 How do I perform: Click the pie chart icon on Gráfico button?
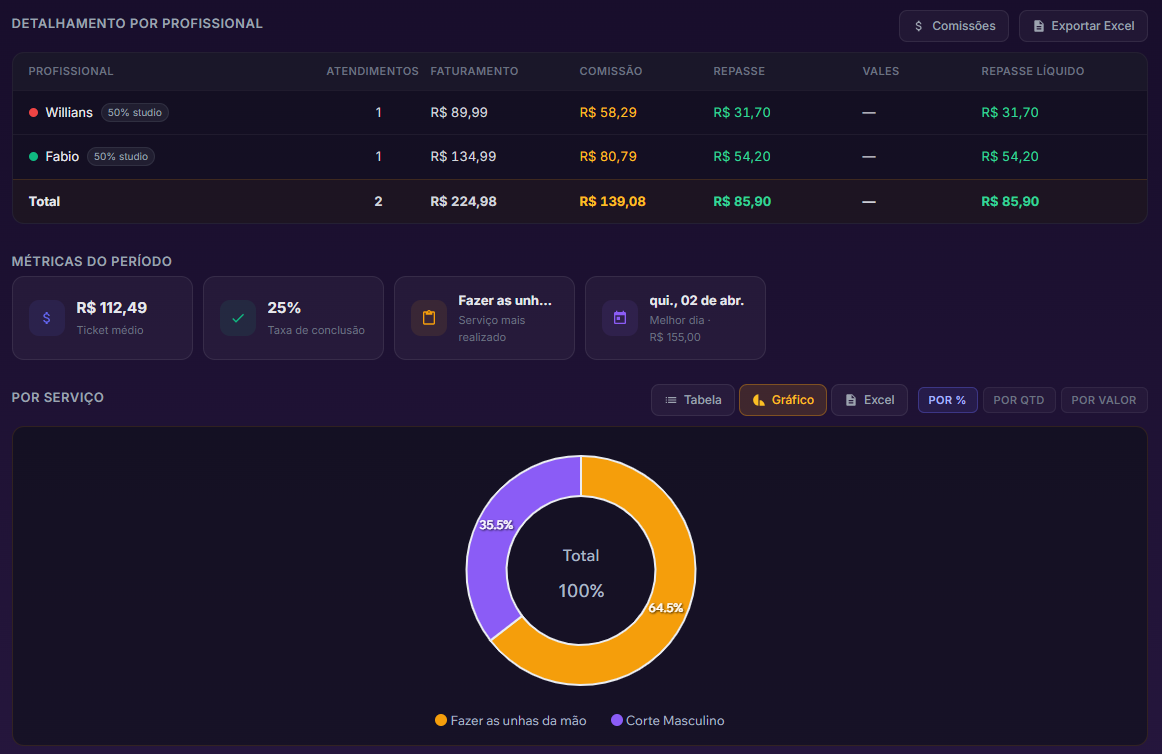[x=758, y=400]
